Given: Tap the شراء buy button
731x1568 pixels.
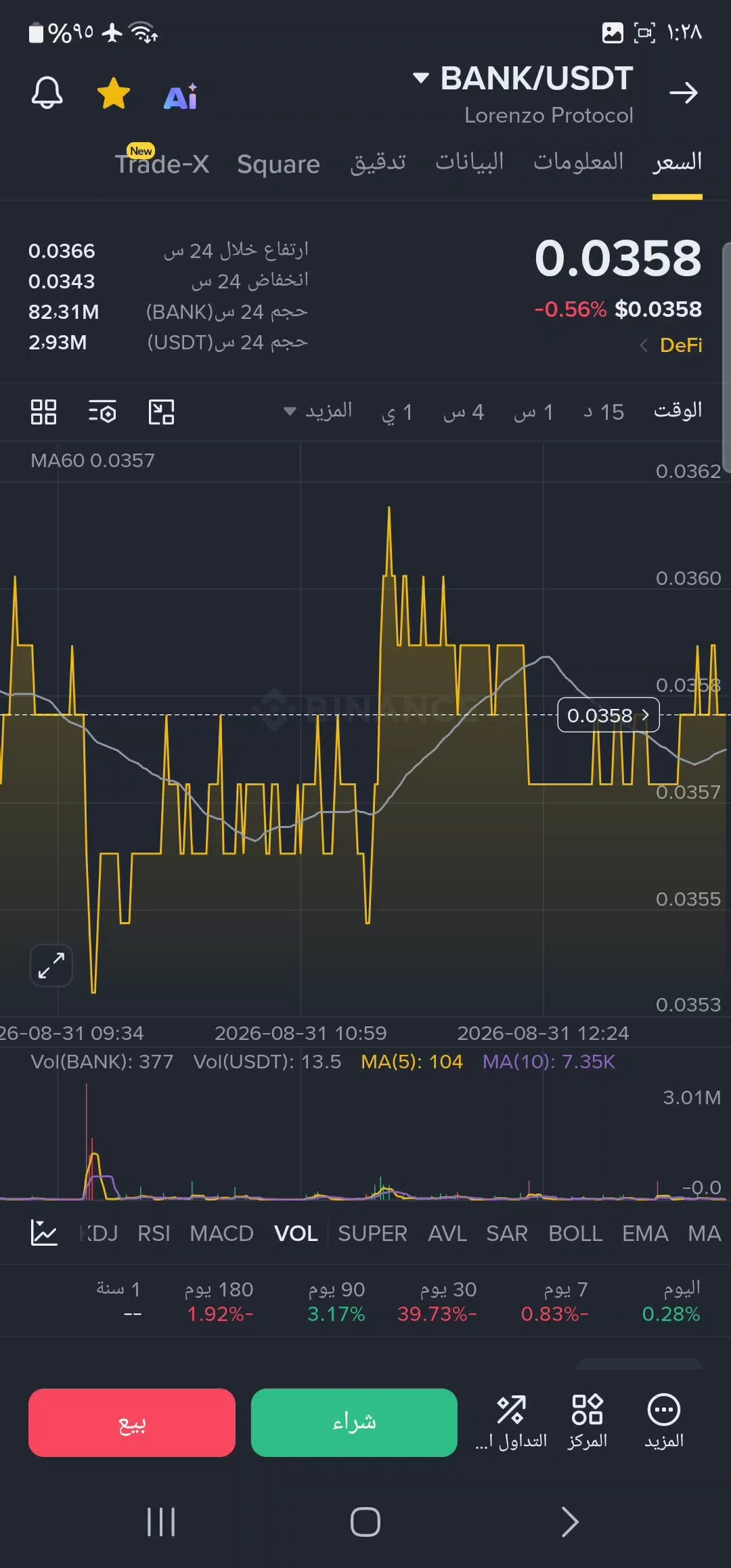Looking at the screenshot, I should coord(354,1422).
